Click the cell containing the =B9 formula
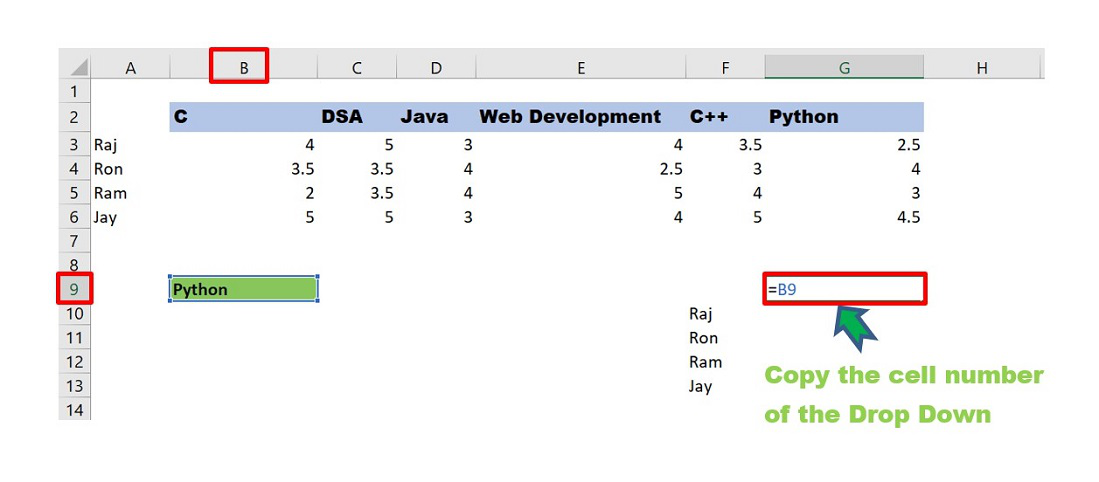 click(x=844, y=289)
